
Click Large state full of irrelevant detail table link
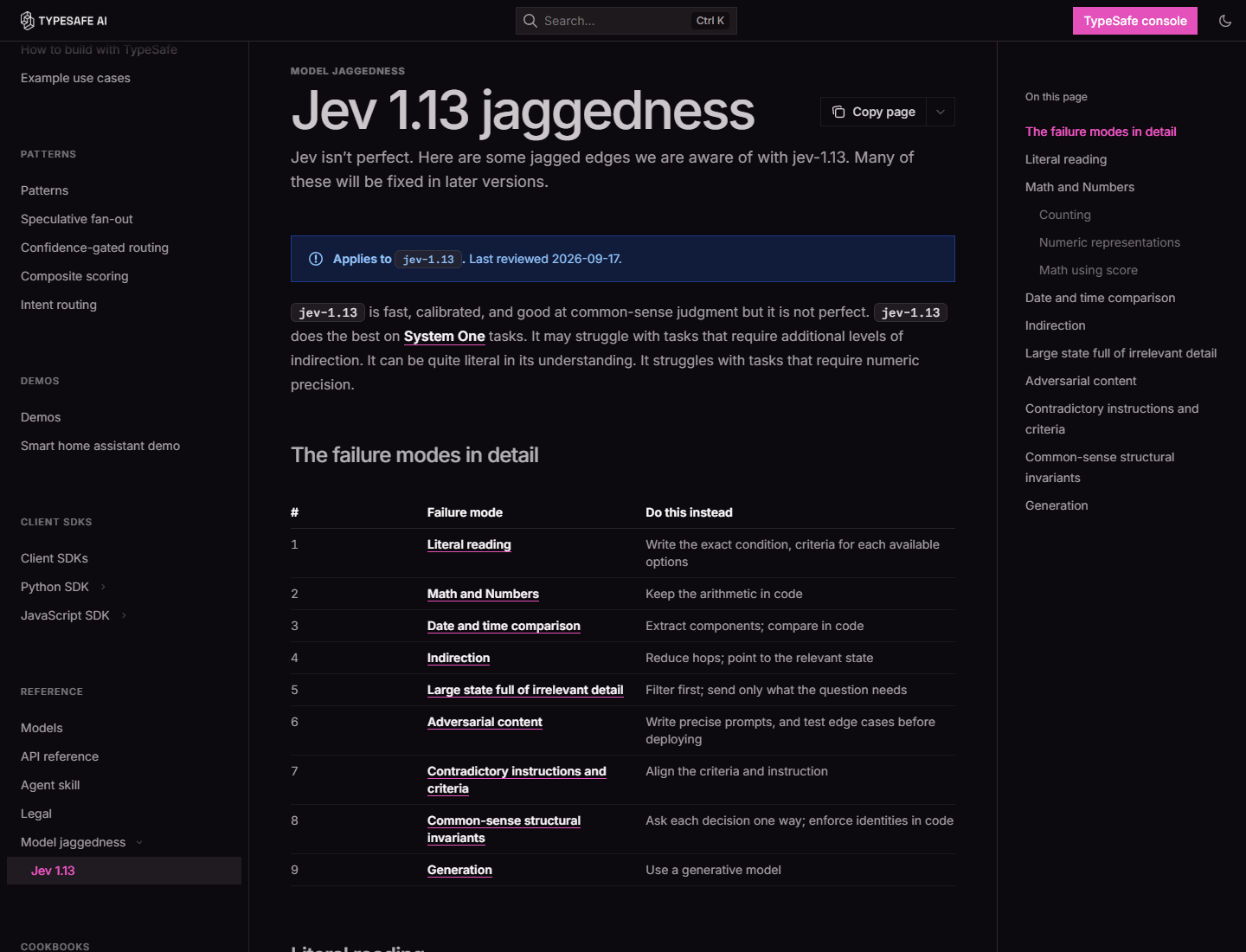tap(525, 690)
